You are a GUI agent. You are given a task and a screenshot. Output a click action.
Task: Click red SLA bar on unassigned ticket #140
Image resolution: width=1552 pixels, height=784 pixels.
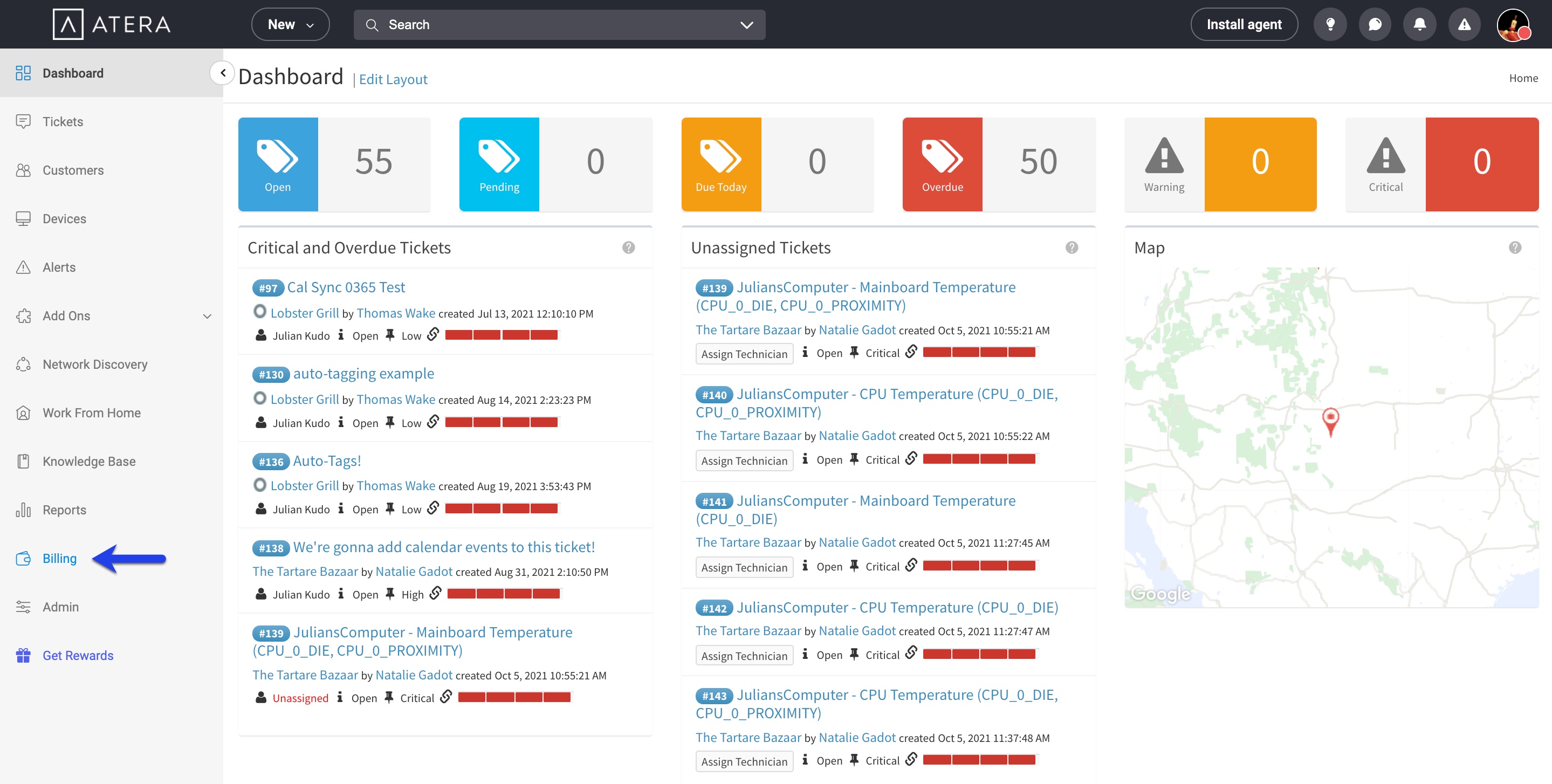coord(979,459)
